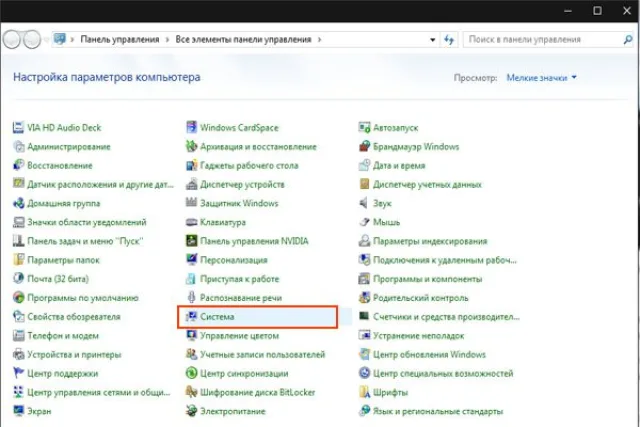Click the refresh button beside the address bar

449,40
